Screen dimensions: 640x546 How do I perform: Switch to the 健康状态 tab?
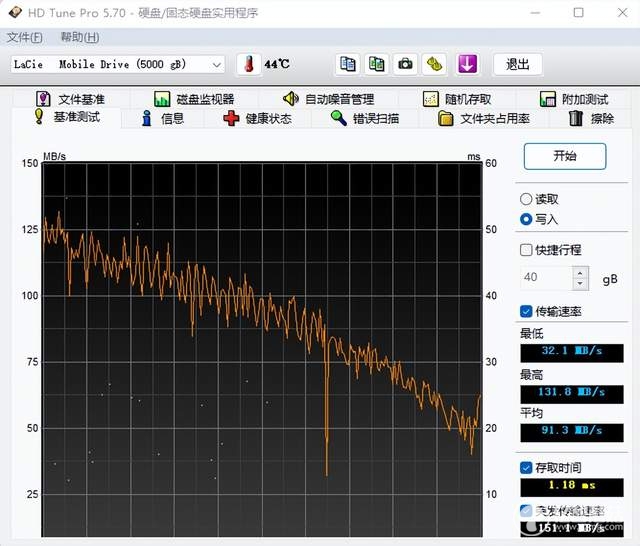(258, 119)
